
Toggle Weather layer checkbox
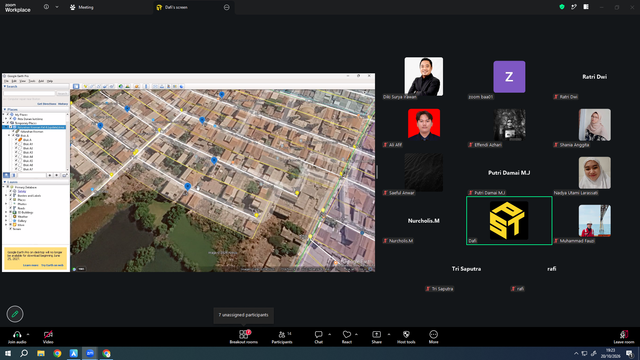(x=11, y=216)
